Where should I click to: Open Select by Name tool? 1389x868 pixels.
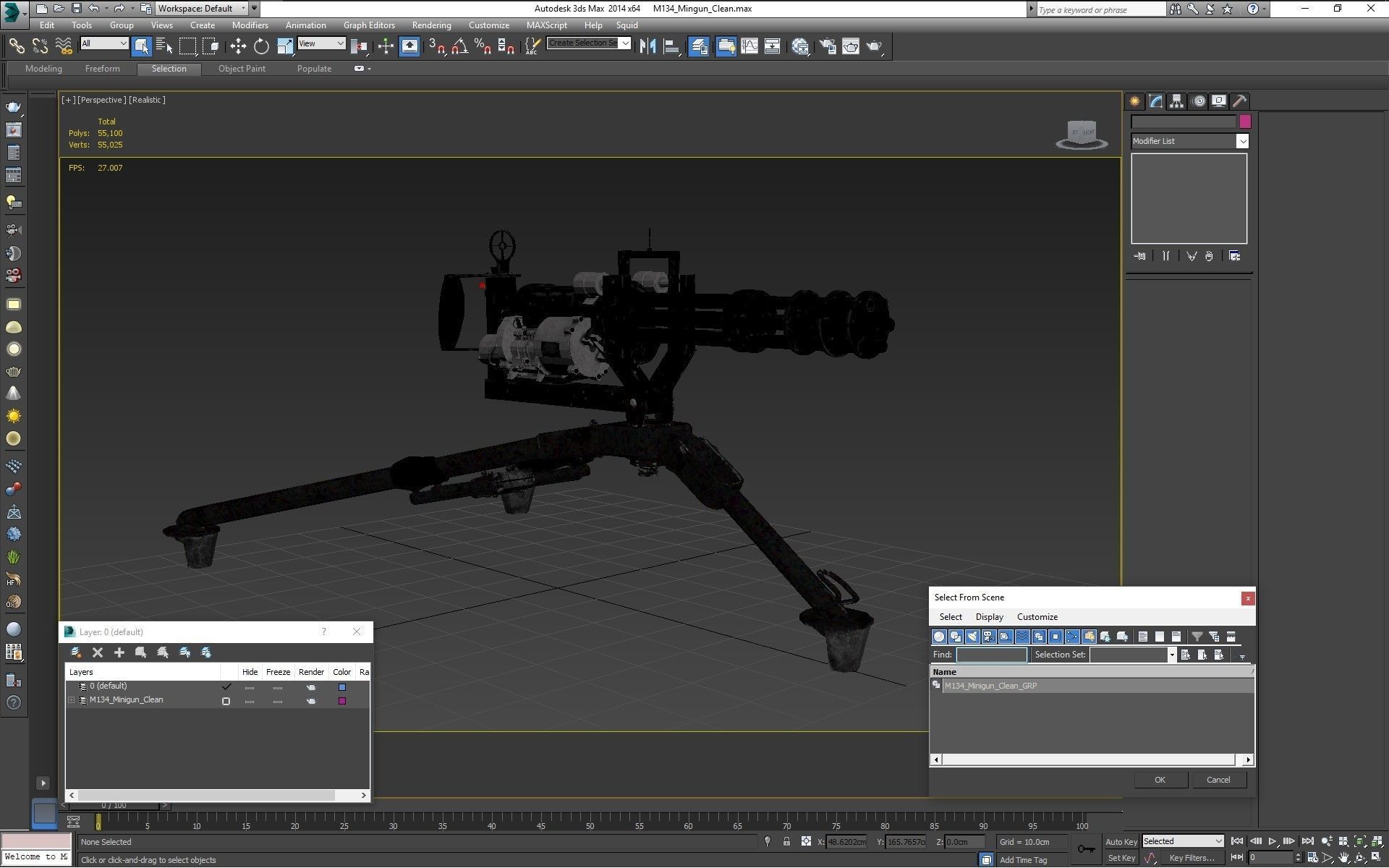tap(164, 46)
